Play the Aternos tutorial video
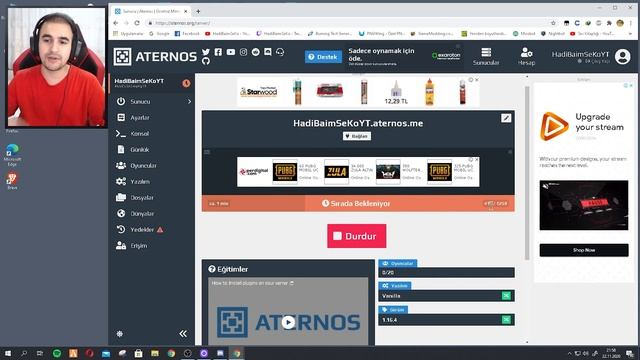Screen dimensions: 640x360 point(288,322)
